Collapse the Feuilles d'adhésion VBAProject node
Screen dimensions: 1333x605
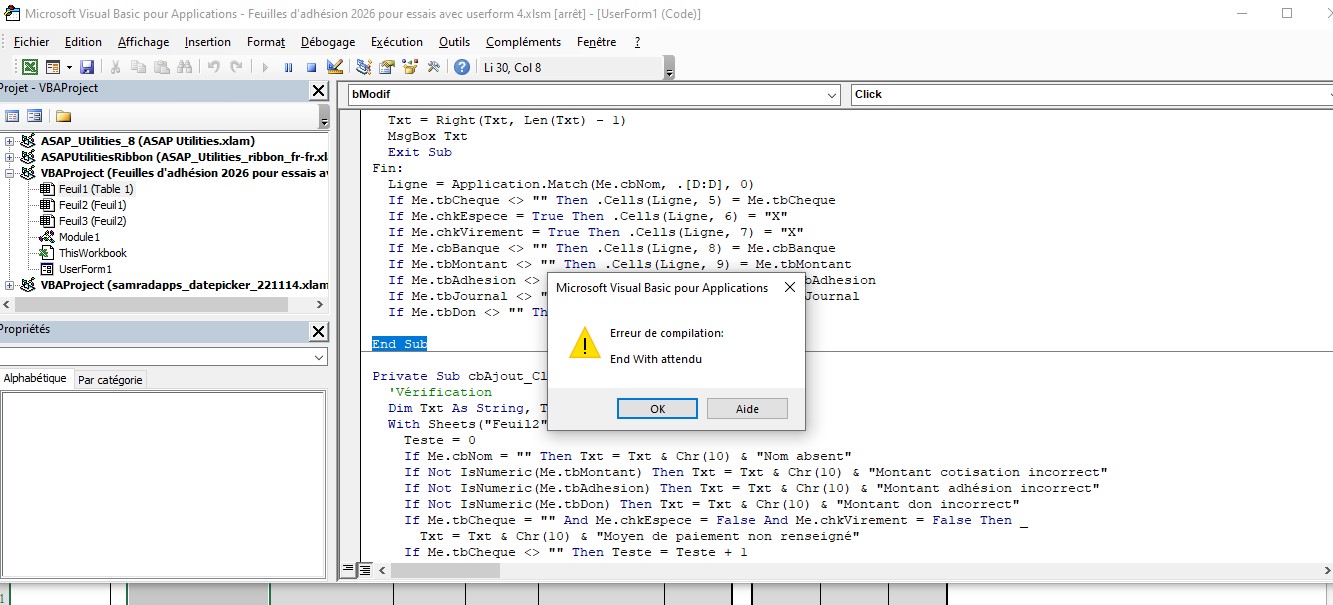[x=10, y=173]
